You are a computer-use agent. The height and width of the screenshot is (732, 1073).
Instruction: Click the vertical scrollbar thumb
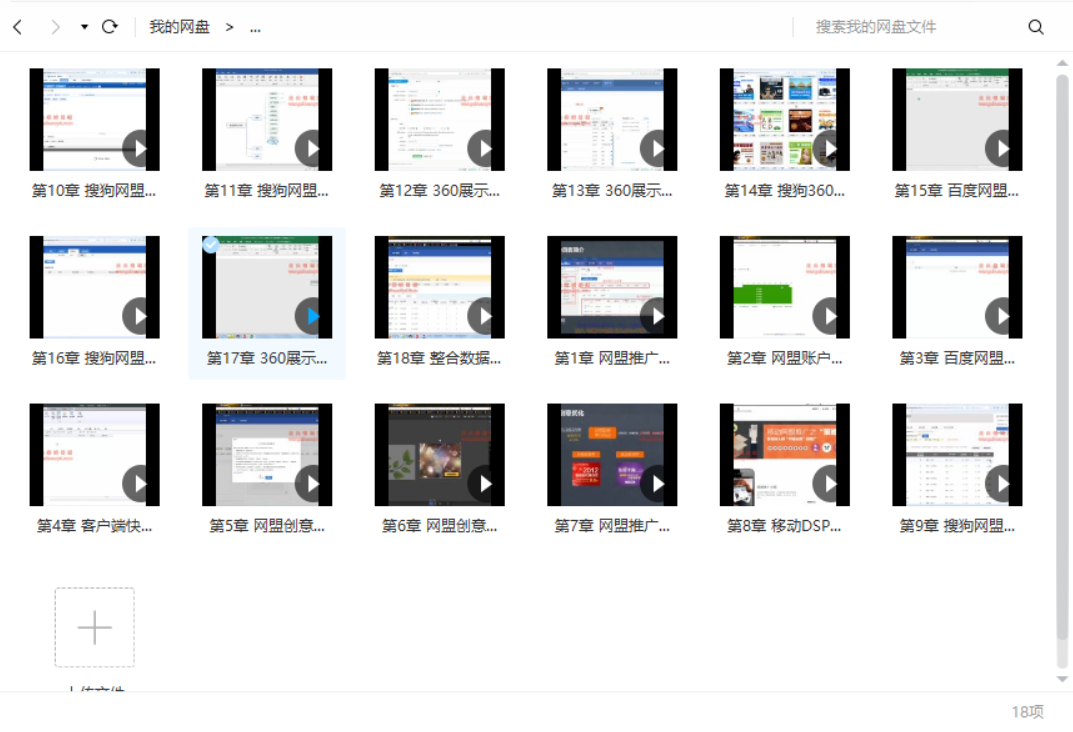coord(1062,357)
